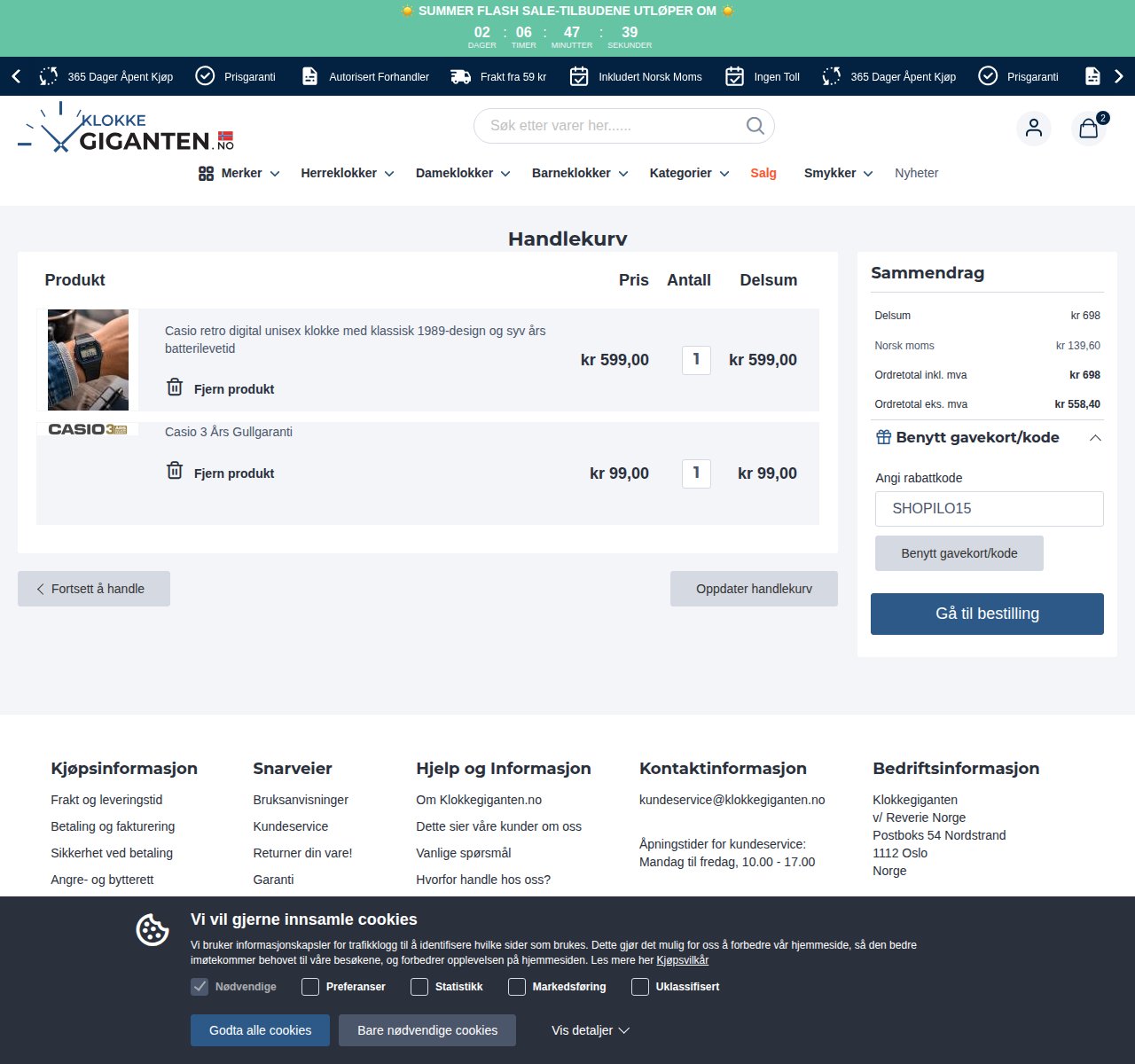Enable the Uklassifisert cookies checkbox
Image resolution: width=1135 pixels, height=1064 pixels.
pos(640,987)
